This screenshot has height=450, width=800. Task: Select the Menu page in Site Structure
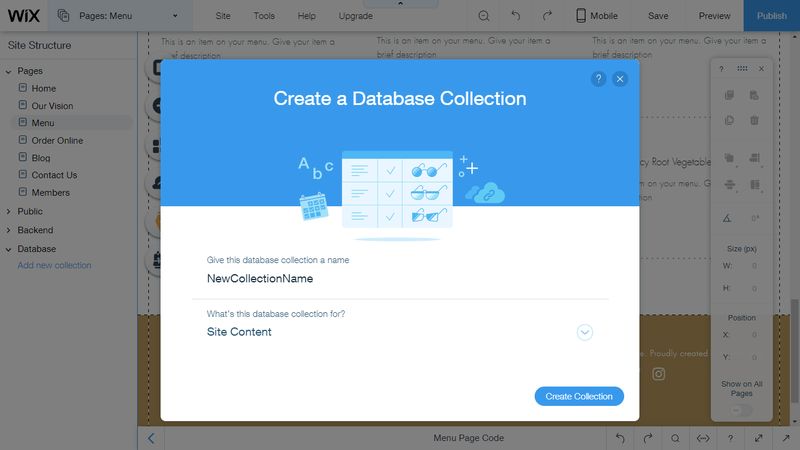click(71, 122)
